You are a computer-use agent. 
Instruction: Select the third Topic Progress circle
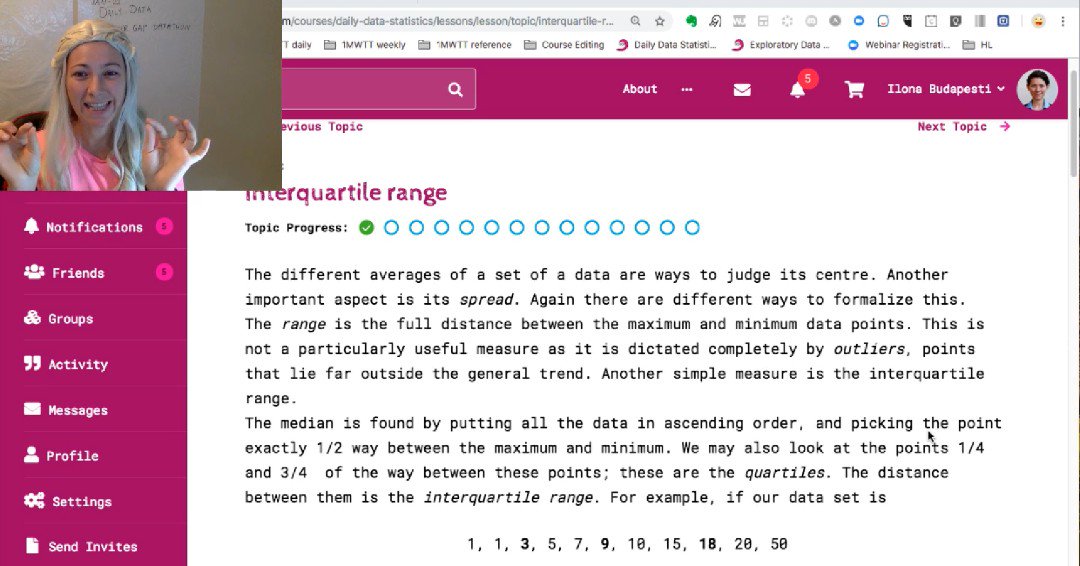(x=417, y=227)
